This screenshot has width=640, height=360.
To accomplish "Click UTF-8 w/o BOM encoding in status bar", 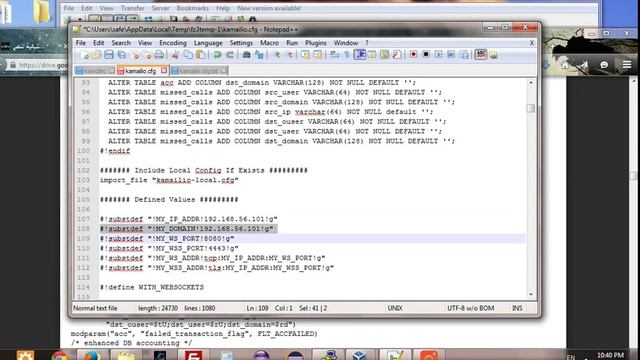I will coord(470,308).
